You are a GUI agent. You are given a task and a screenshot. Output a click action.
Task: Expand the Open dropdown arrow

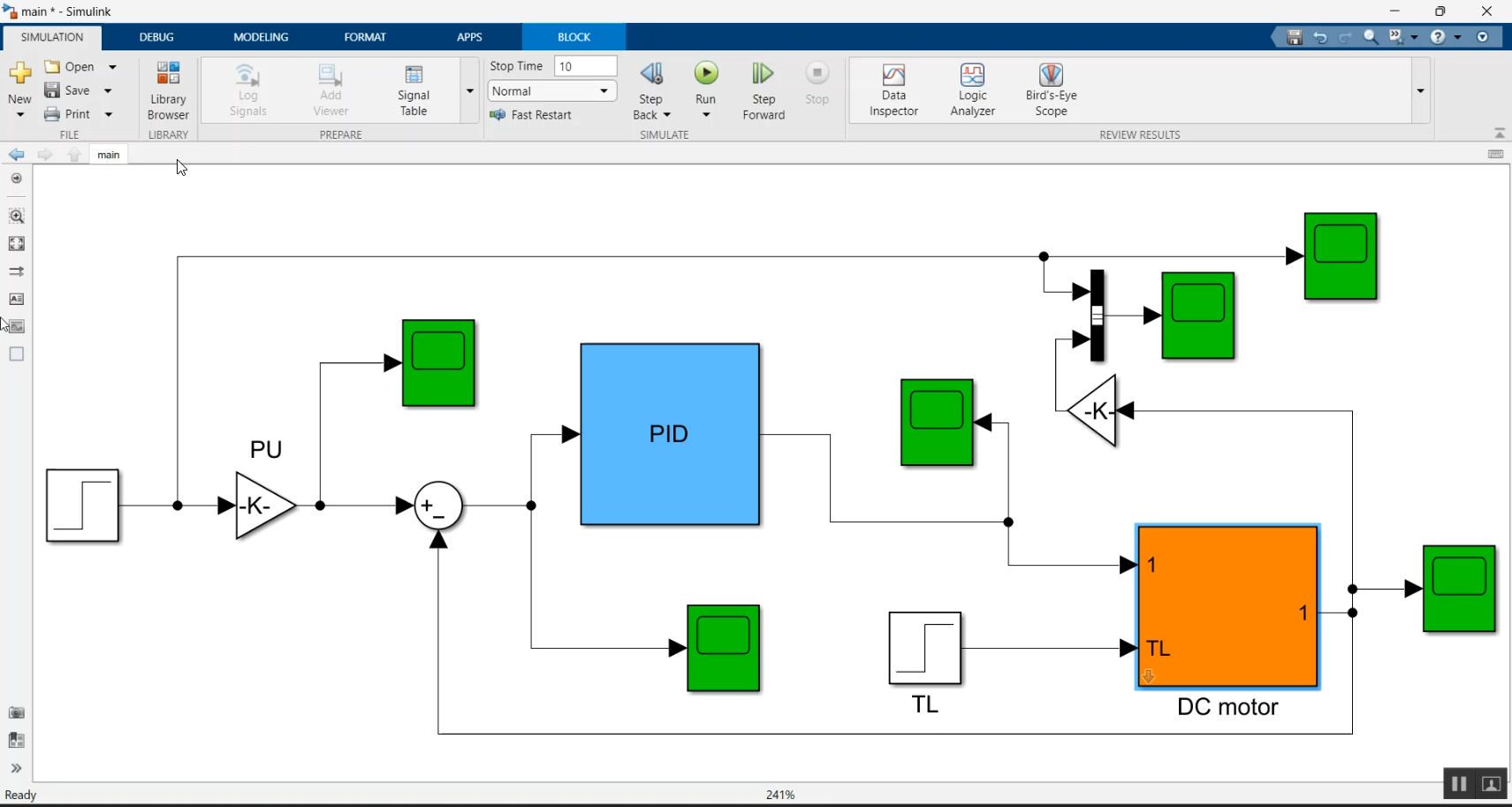[112, 67]
